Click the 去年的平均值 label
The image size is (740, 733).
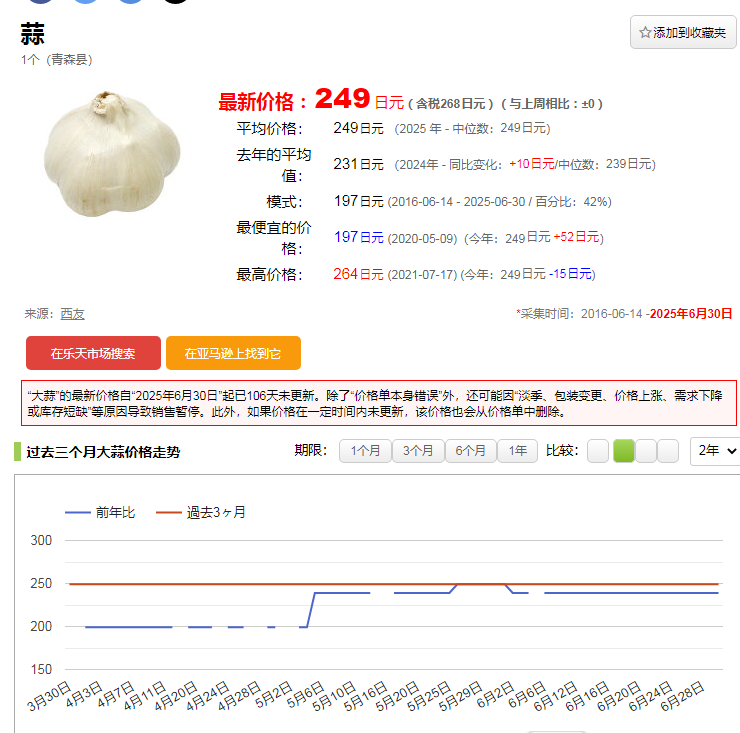click(274, 165)
